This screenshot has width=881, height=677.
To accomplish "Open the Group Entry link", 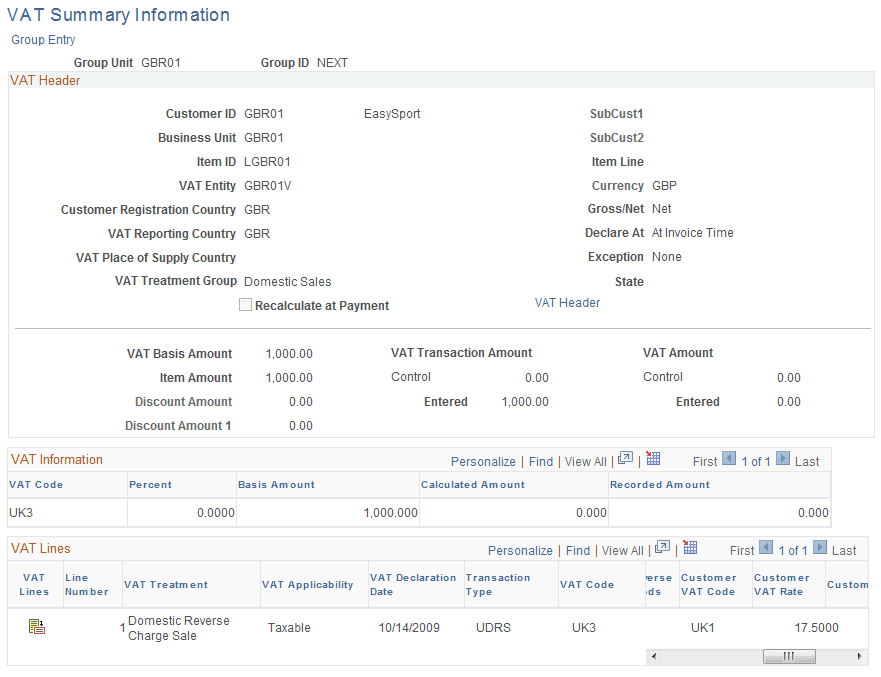I will (43, 39).
